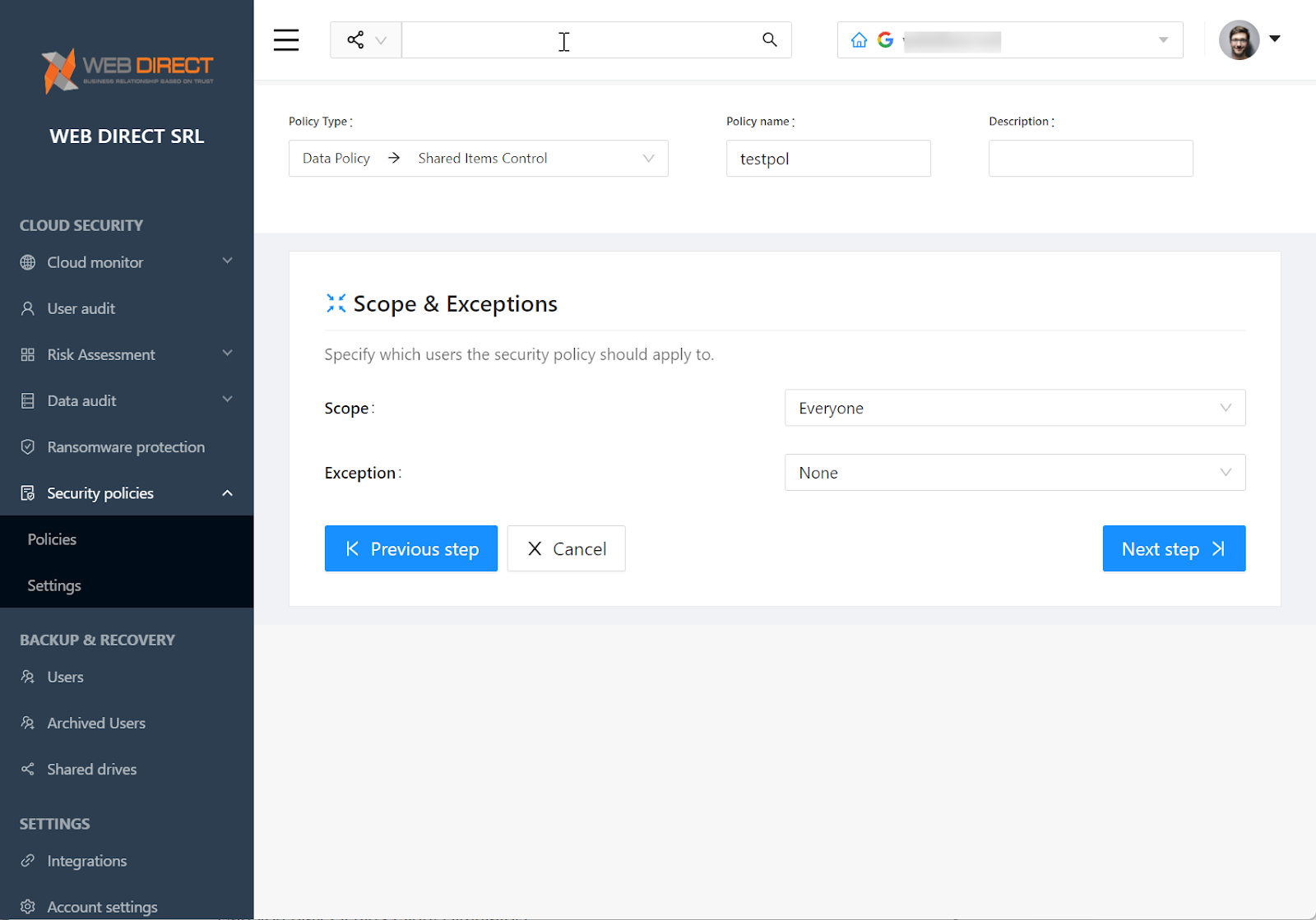Click the home icon in the domain selector
The width and height of the screenshot is (1316, 920).
(859, 39)
